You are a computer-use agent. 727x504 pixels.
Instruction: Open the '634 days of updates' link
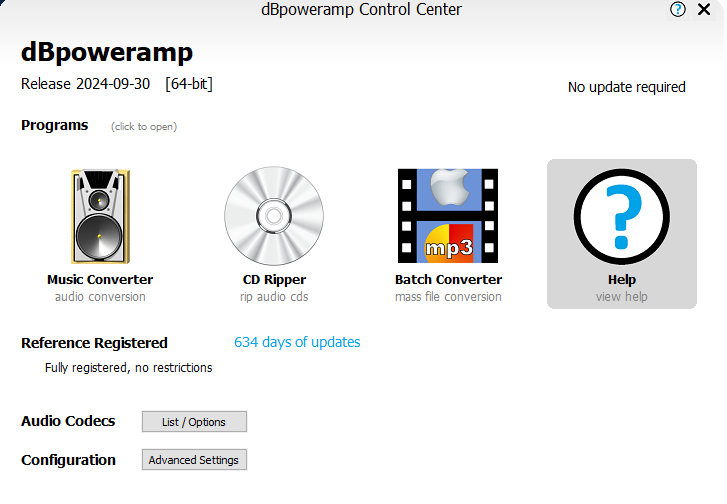pyautogui.click(x=297, y=342)
